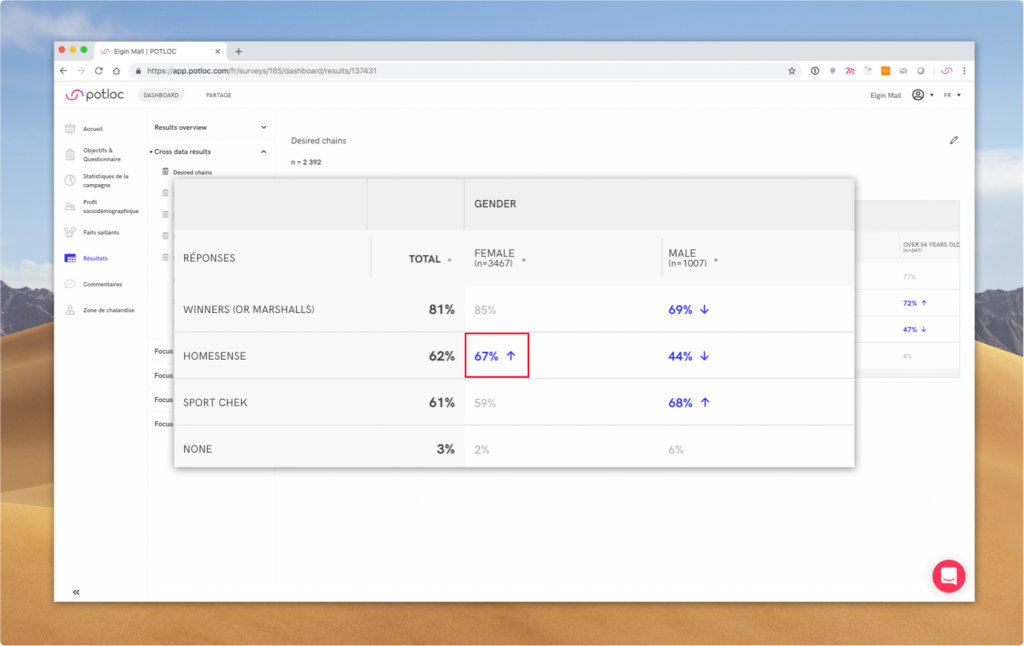Click the 62% total for Homesense
Viewport: 1024px width, 646px height.
441,356
